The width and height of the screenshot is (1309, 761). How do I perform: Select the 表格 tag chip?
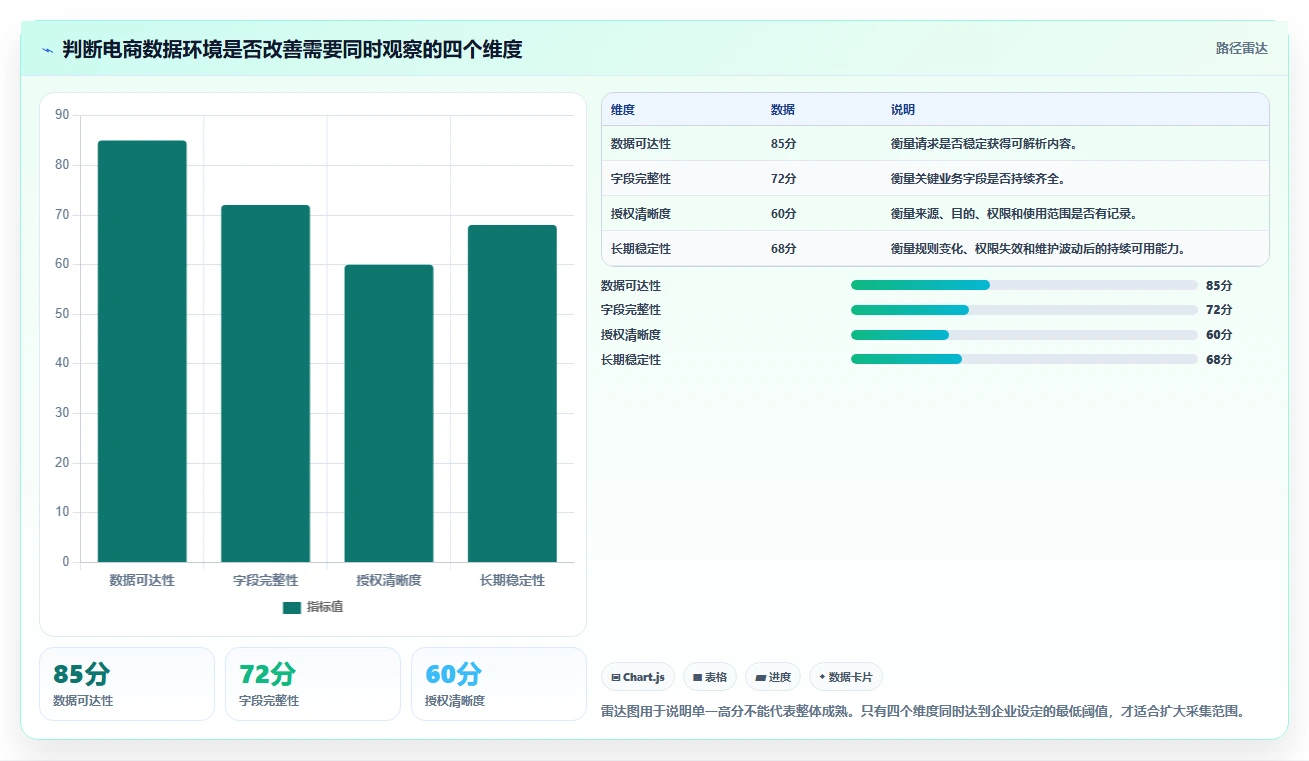710,677
